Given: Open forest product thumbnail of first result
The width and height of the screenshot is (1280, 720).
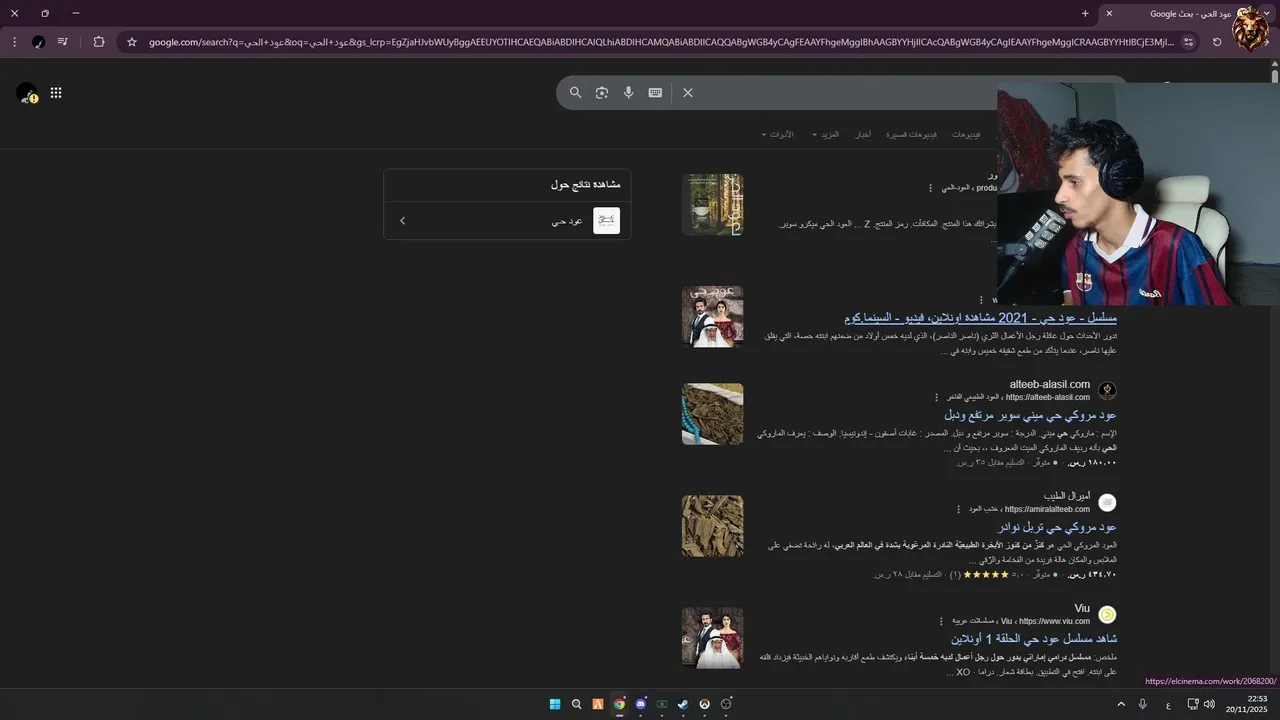Looking at the screenshot, I should tap(712, 205).
